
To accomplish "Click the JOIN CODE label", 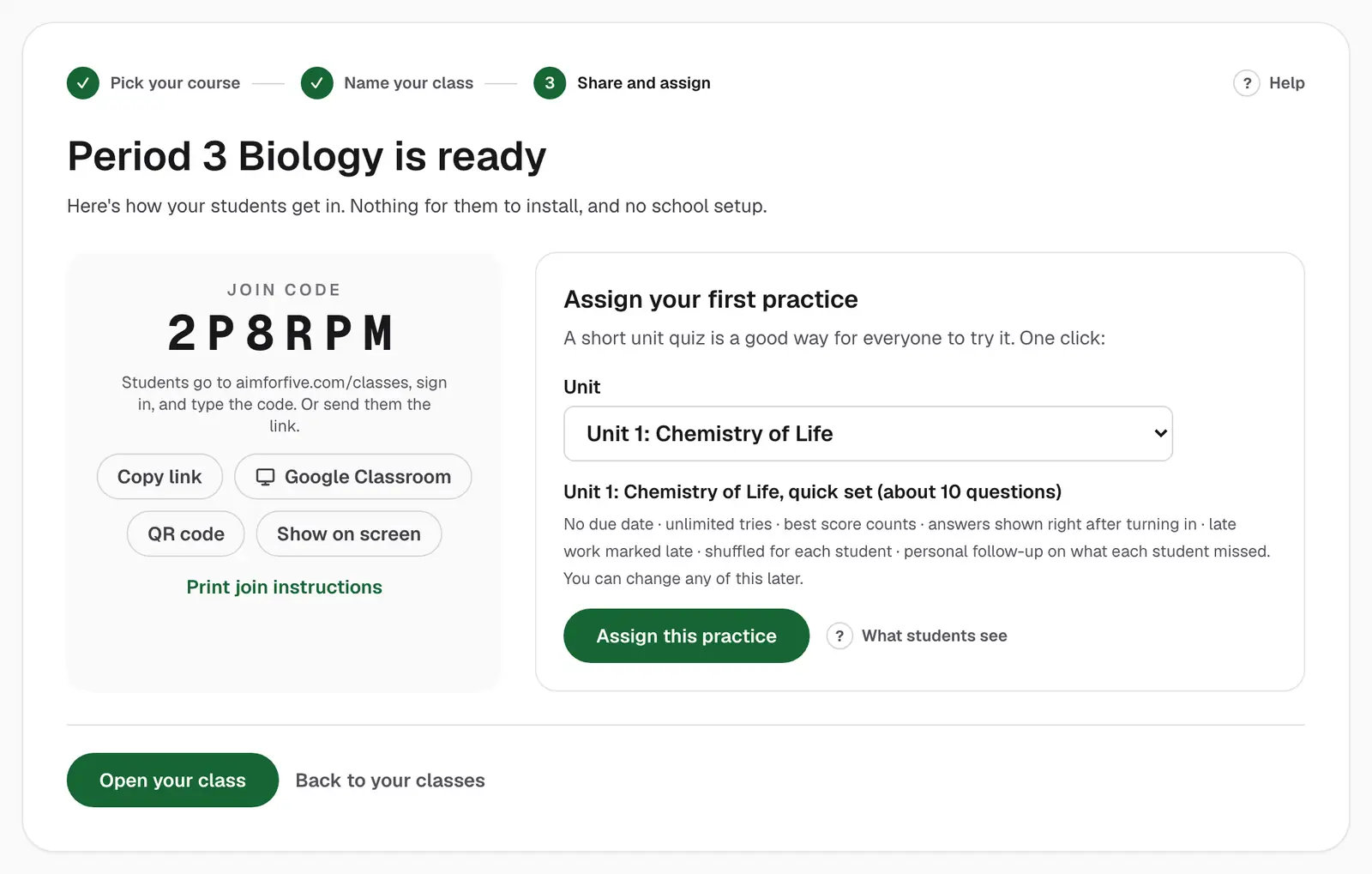I will [x=284, y=290].
